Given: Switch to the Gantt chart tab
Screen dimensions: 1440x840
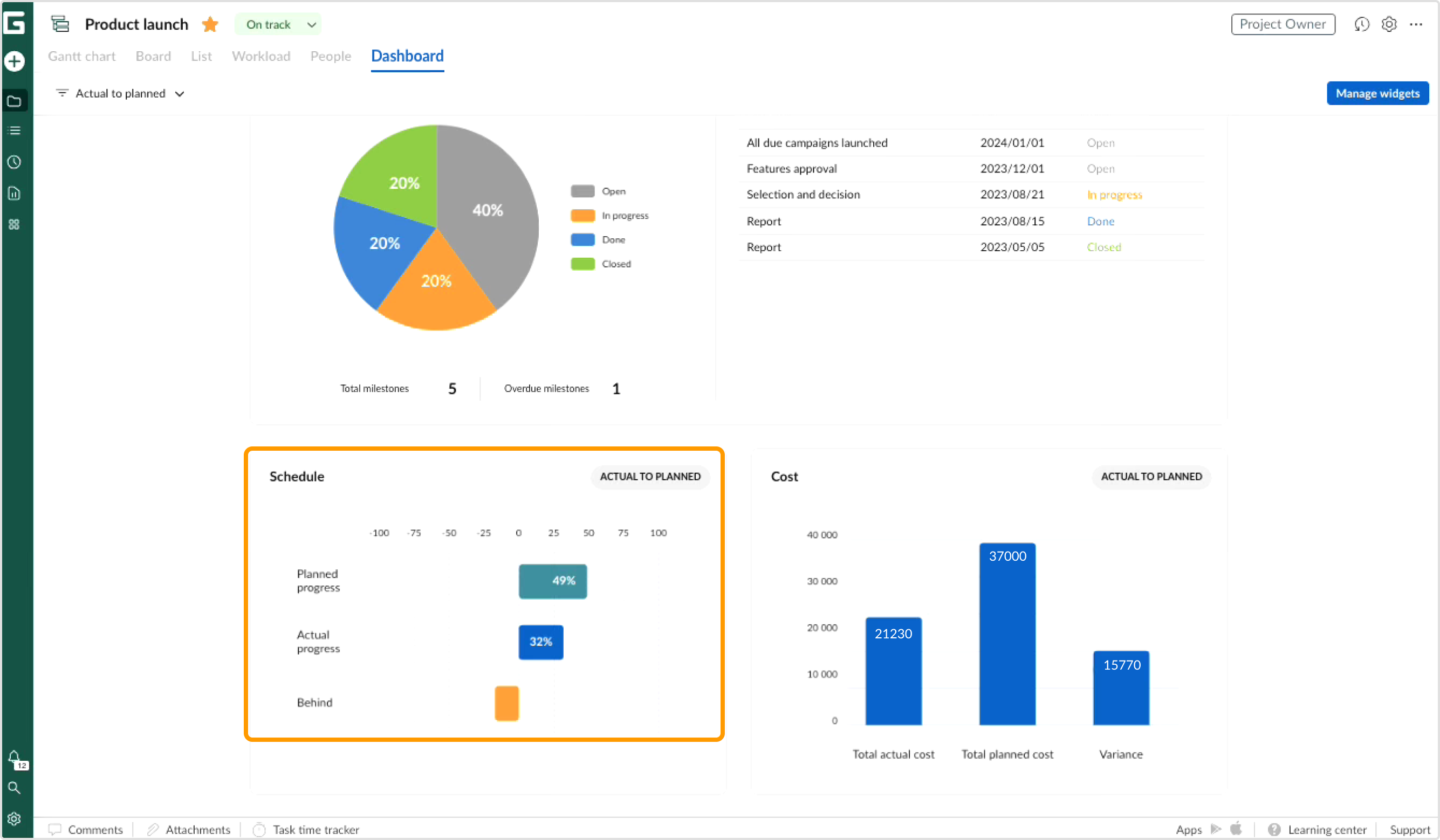Looking at the screenshot, I should [81, 56].
